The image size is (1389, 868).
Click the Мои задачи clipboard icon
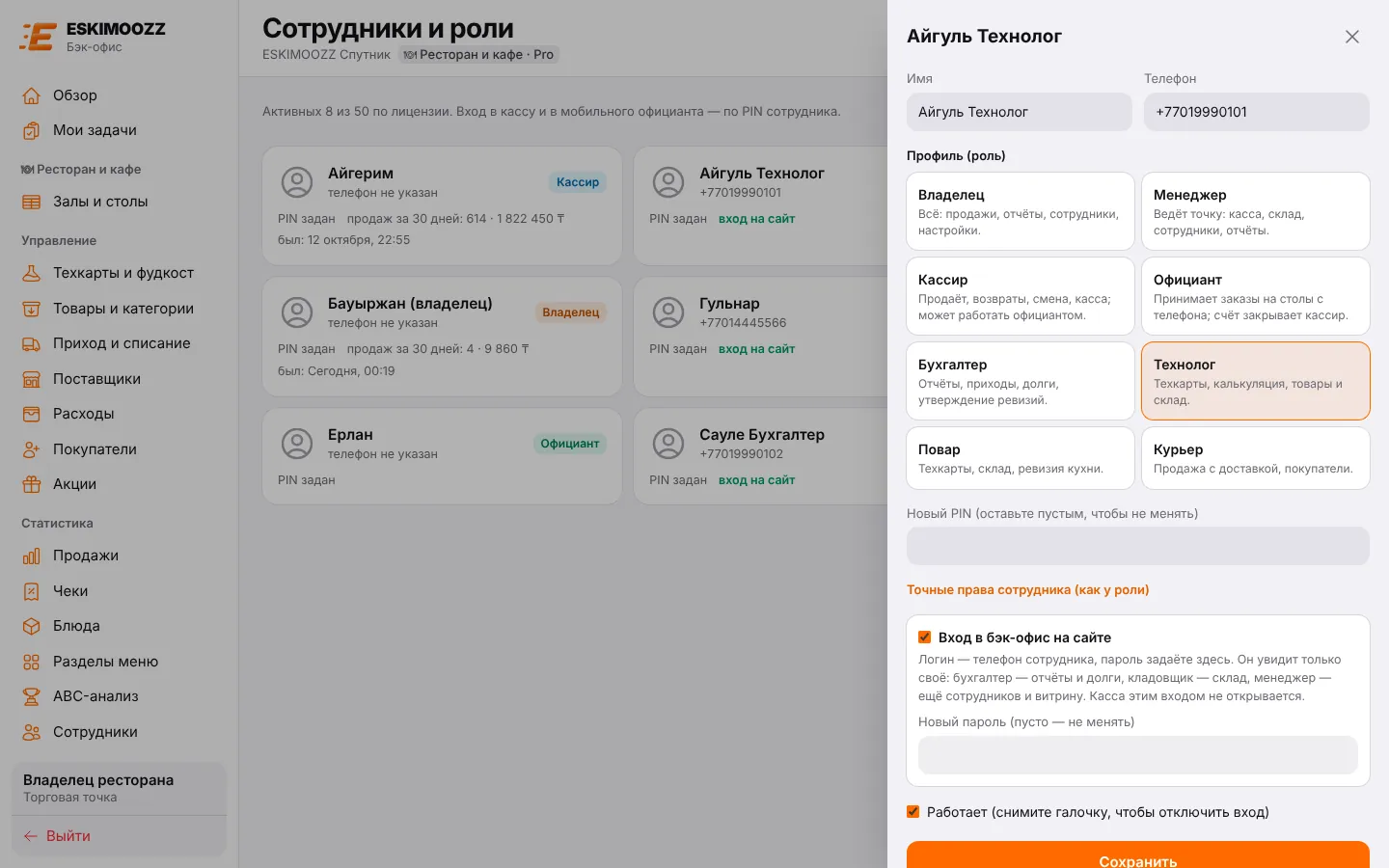(x=32, y=130)
